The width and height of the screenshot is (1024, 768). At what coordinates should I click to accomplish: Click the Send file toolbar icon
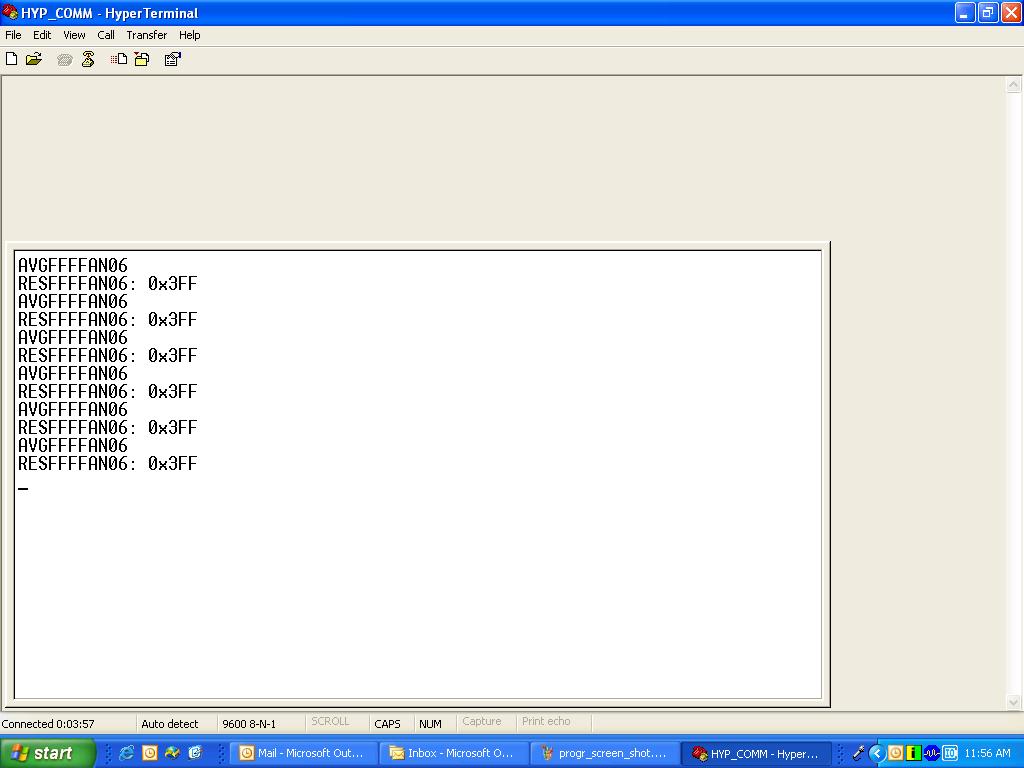pyautogui.click(x=119, y=59)
